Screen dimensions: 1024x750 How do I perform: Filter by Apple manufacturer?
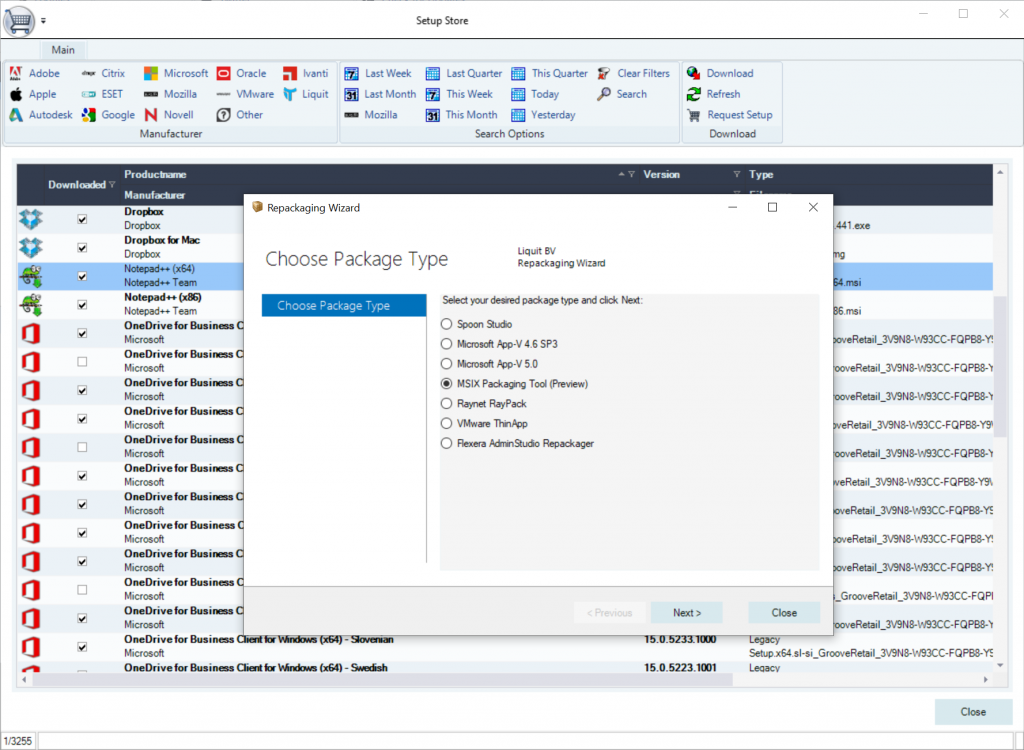pos(33,94)
